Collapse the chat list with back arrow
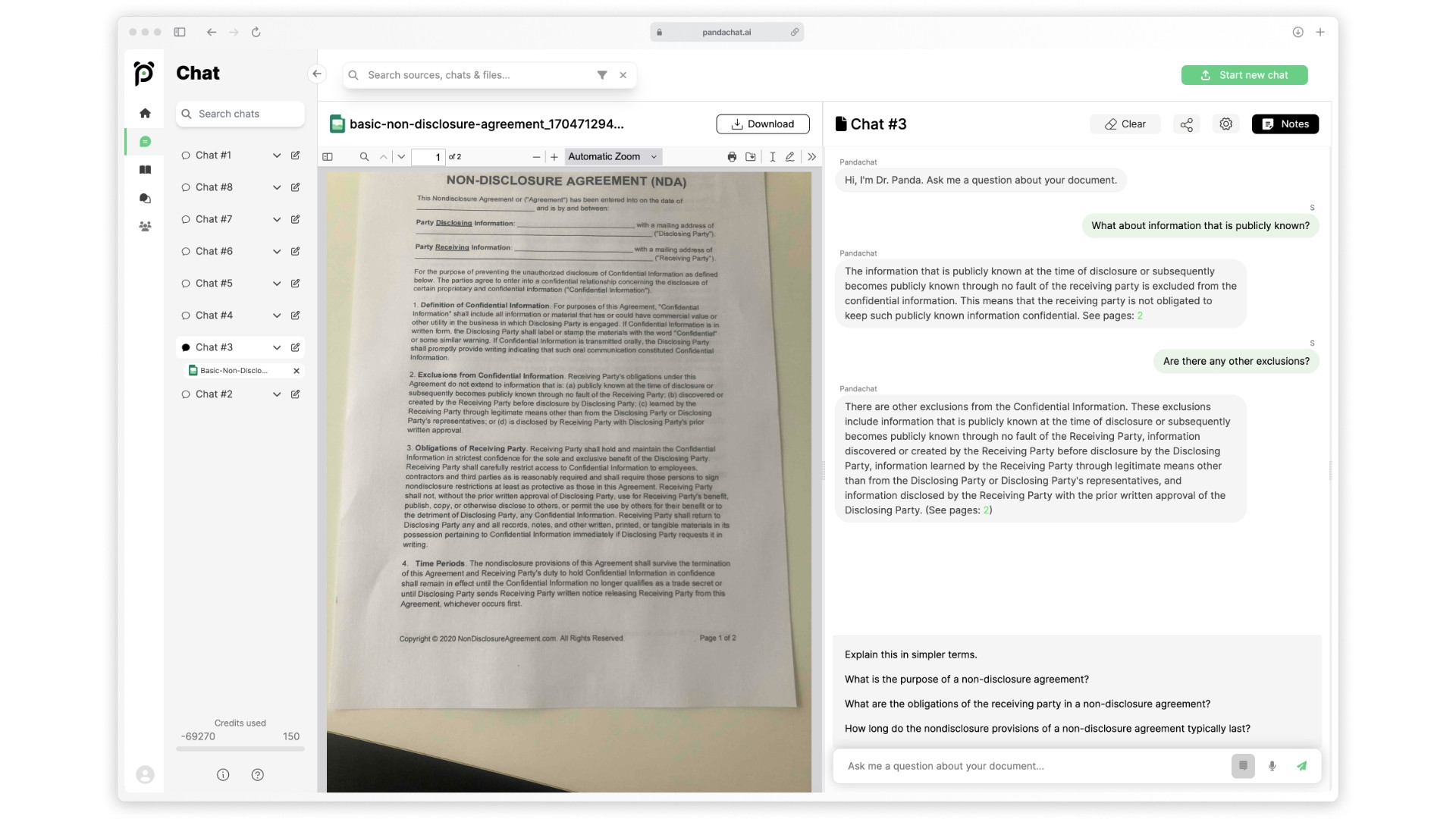The height and width of the screenshot is (819, 1456). tap(317, 74)
